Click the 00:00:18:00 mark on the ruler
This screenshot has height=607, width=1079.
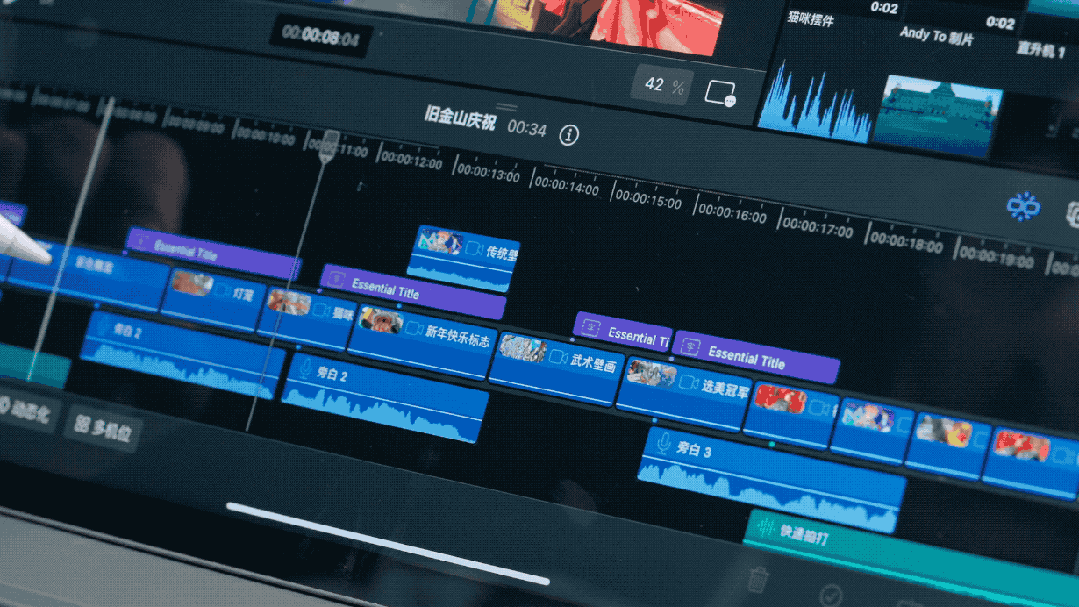[x=906, y=241]
